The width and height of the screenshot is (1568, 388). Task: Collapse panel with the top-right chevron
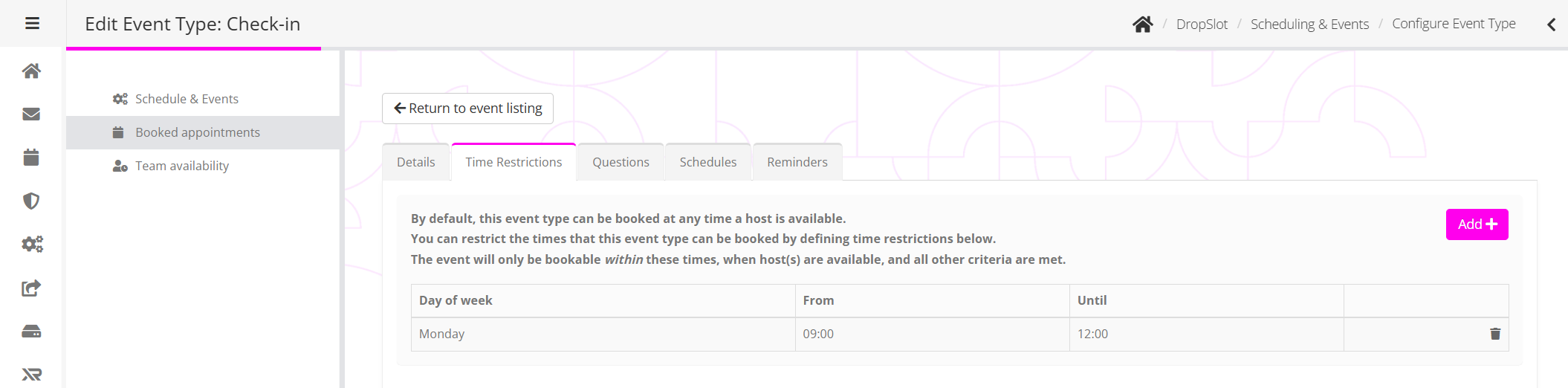click(x=1551, y=25)
